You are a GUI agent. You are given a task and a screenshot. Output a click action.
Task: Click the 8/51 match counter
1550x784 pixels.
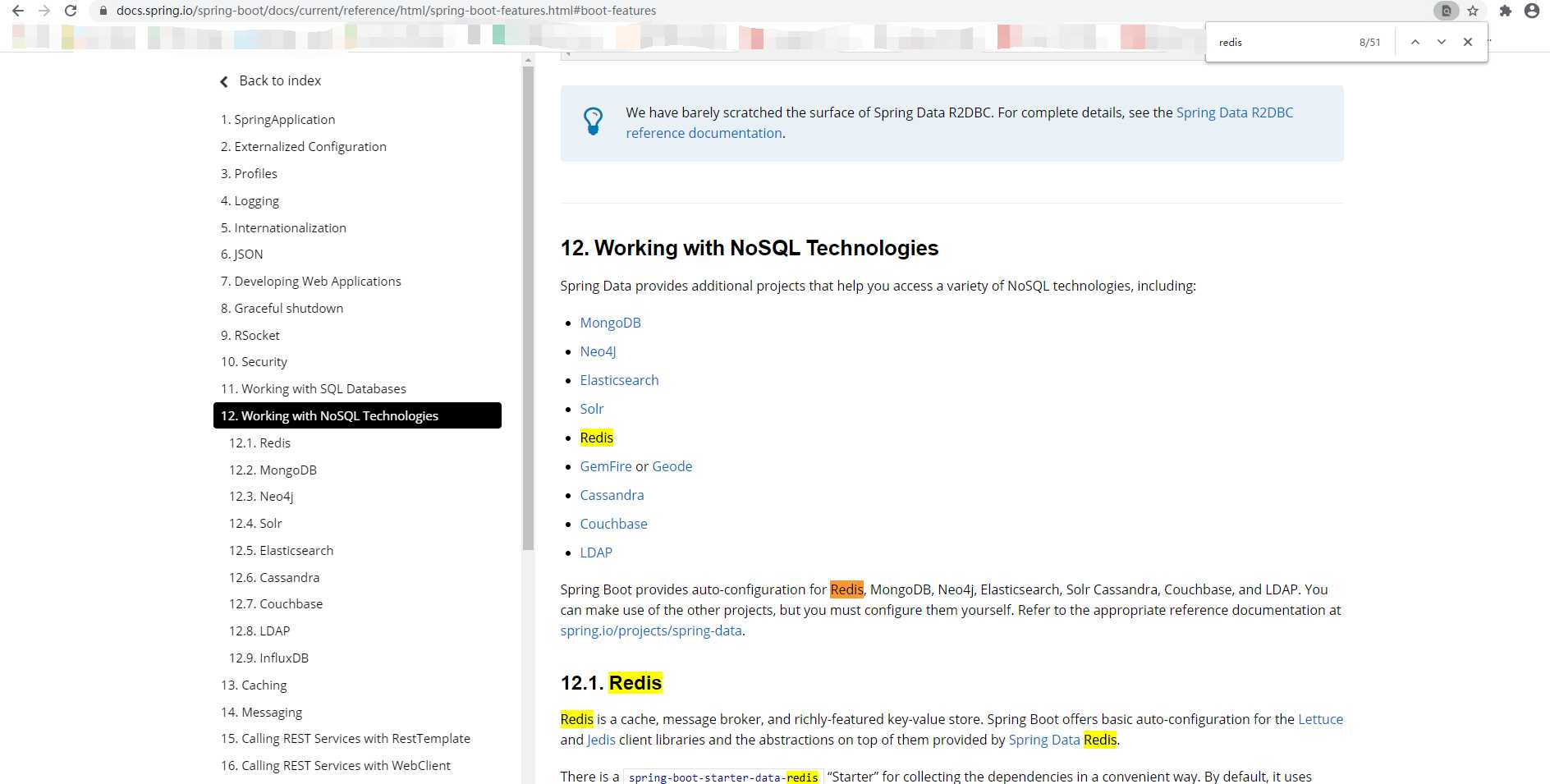pos(1369,43)
